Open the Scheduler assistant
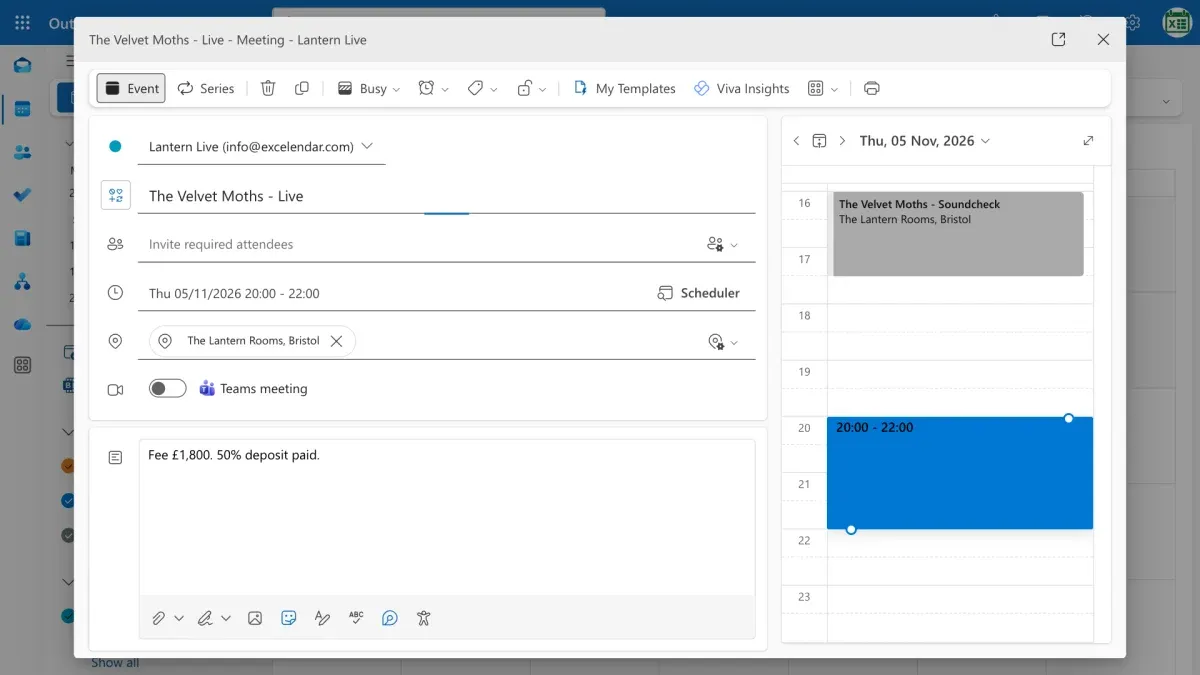This screenshot has height=675, width=1200. (698, 293)
